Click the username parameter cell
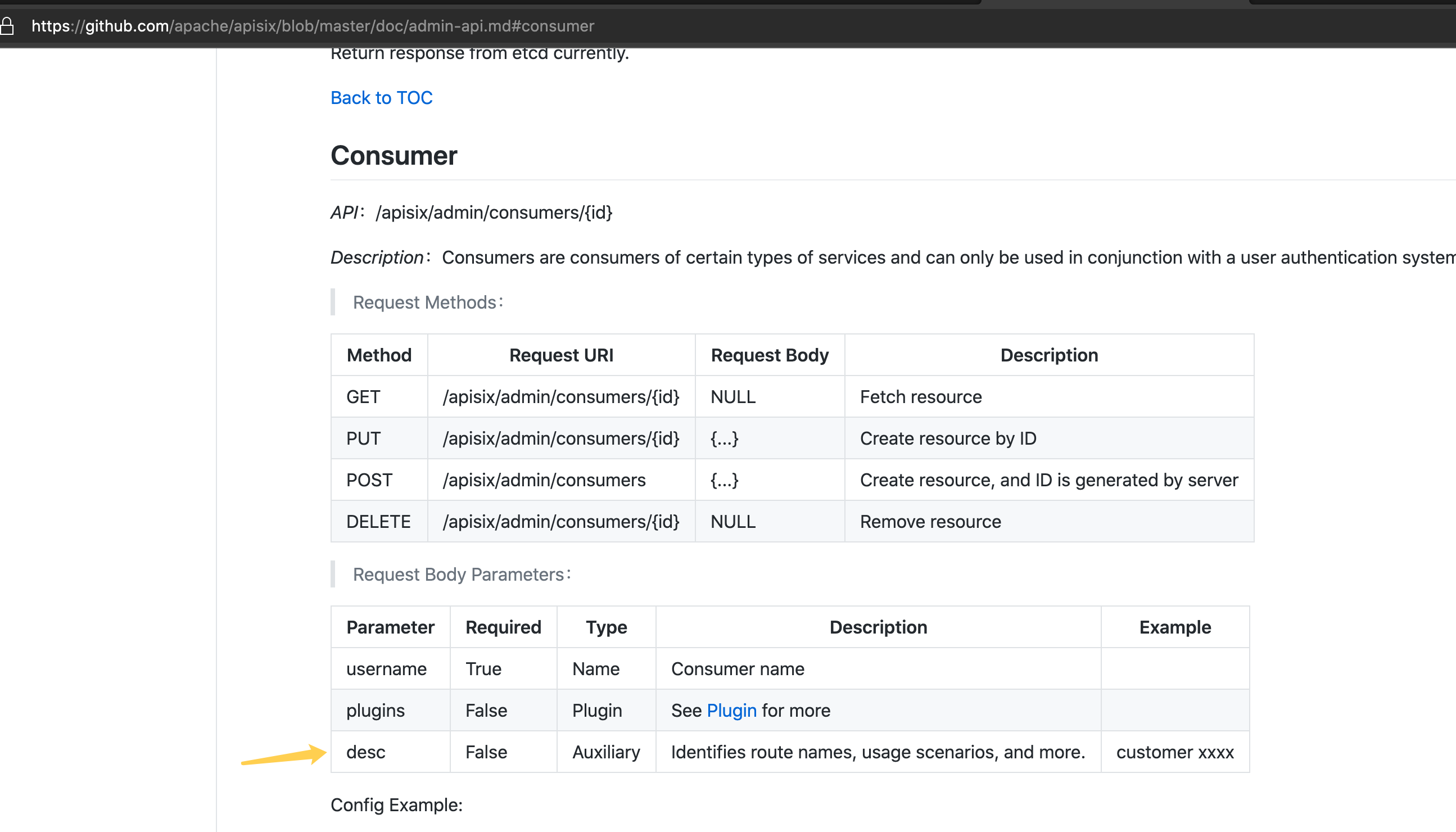The width and height of the screenshot is (1456, 832). tap(386, 668)
